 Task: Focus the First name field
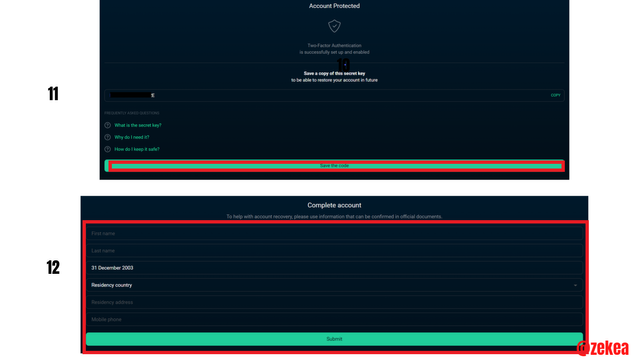pyautogui.click(x=334, y=233)
